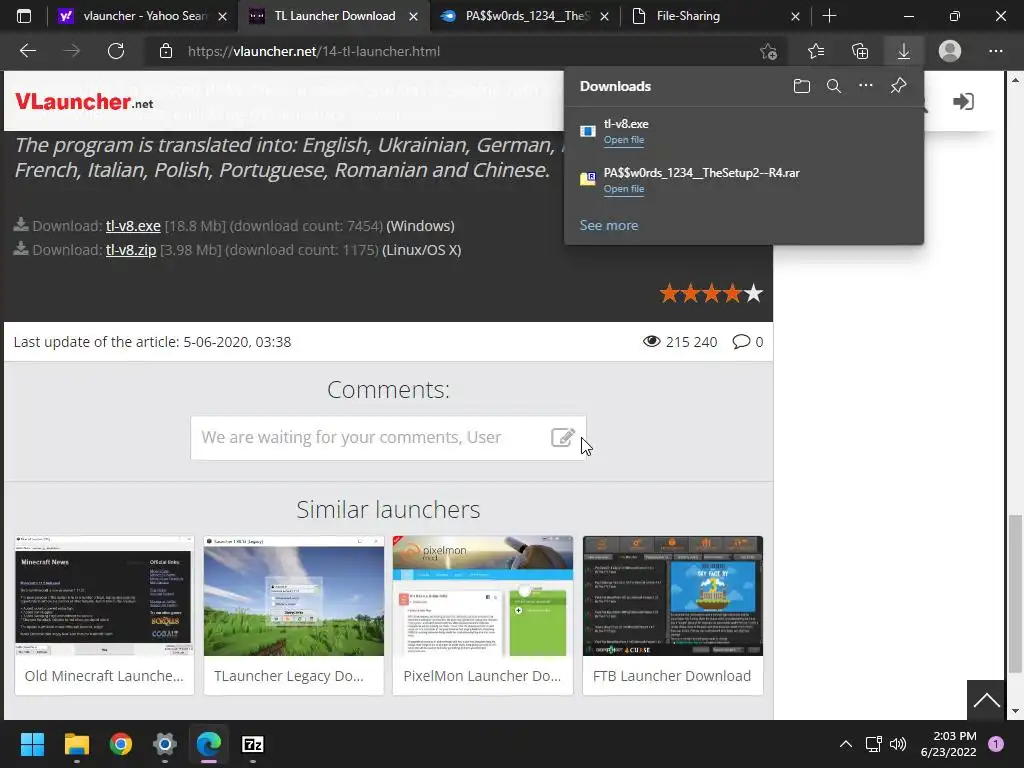This screenshot has width=1024, height=768.
Task: Click the comment edit pencil icon
Action: tap(563, 437)
